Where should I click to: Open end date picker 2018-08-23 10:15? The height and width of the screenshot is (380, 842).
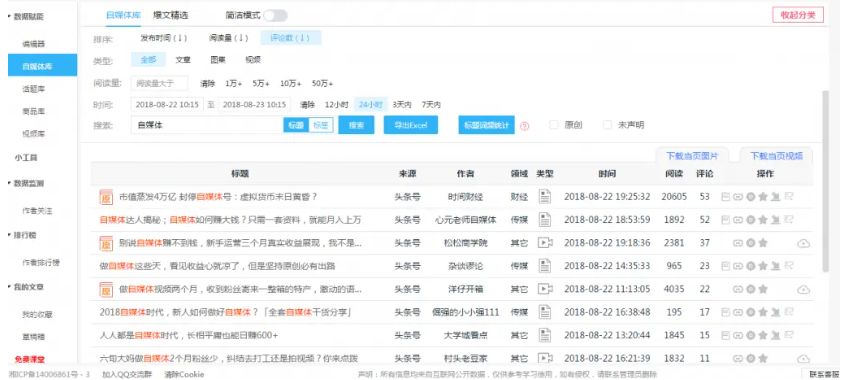click(x=255, y=105)
